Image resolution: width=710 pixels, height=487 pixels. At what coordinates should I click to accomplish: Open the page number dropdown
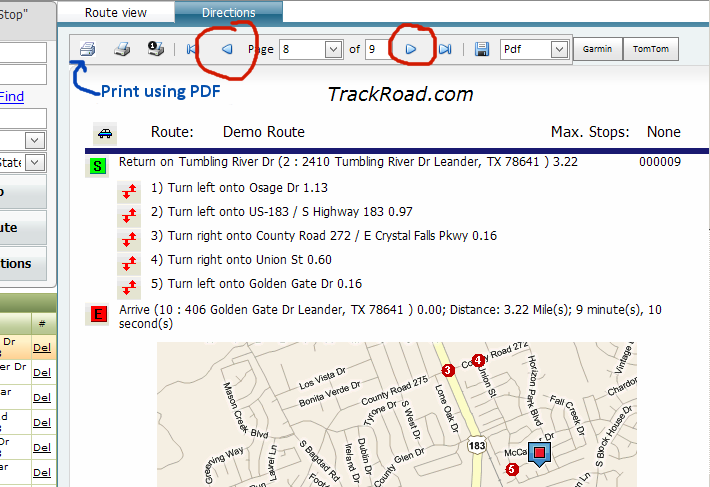(x=333, y=49)
